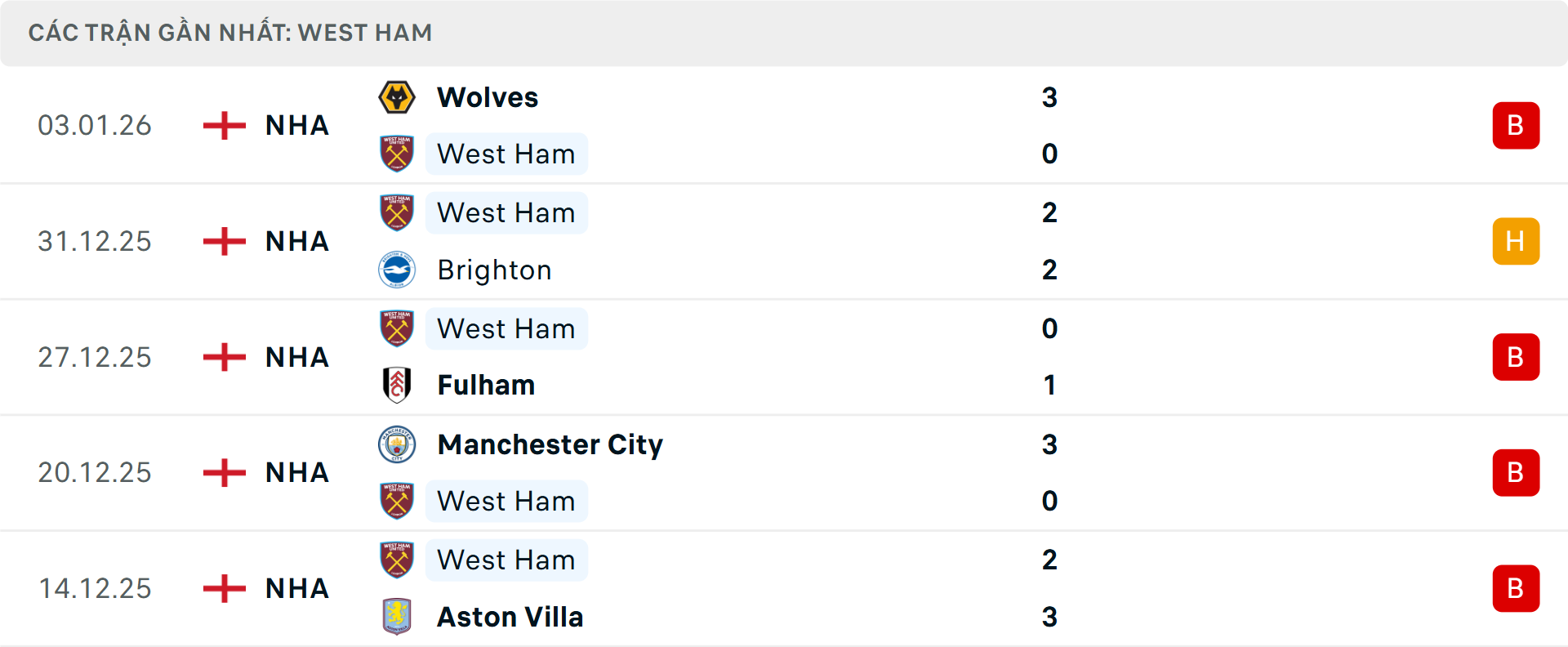Select the Manchester City club logo
This screenshot has height=647, width=1568.
pyautogui.click(x=398, y=444)
